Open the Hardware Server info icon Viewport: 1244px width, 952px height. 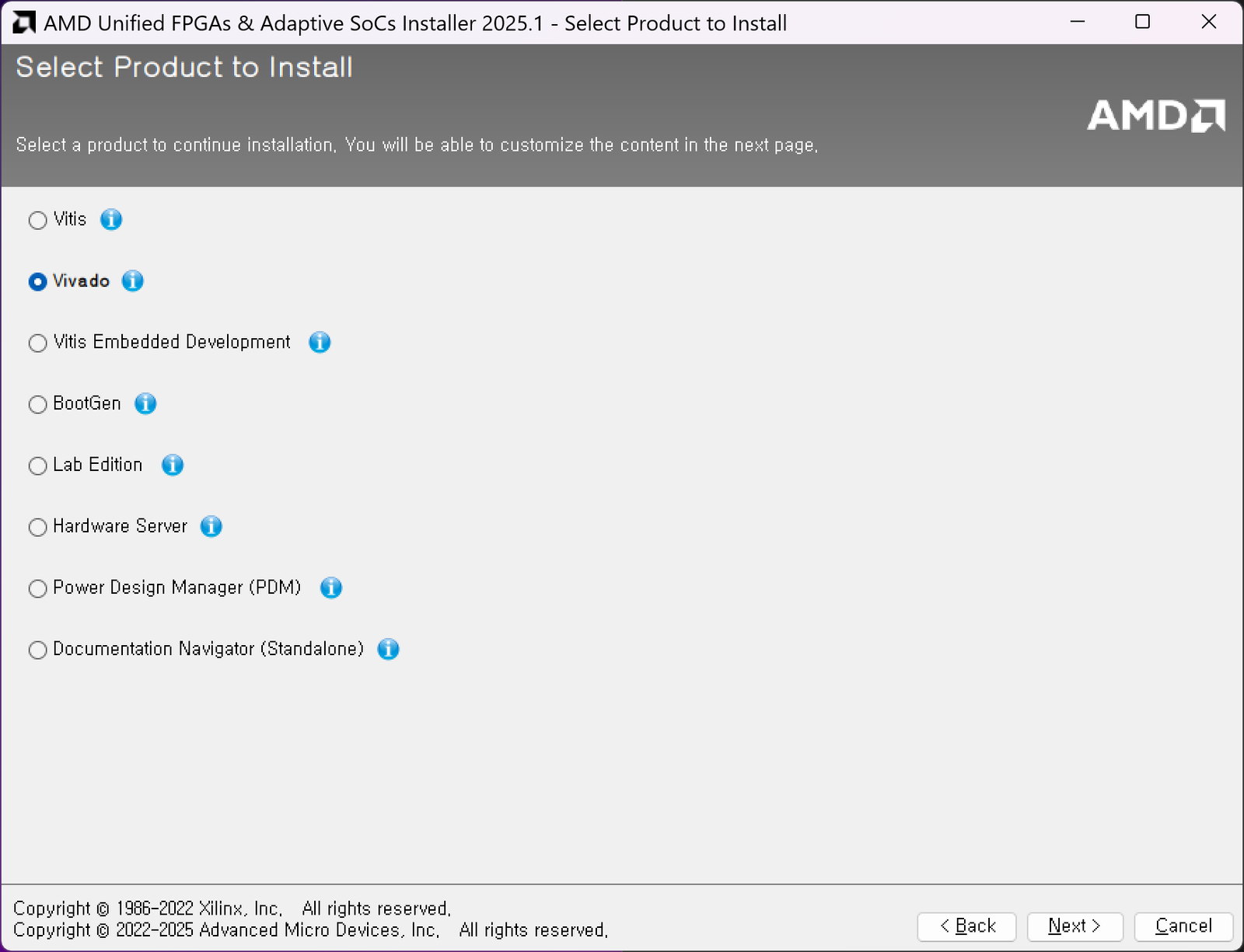tap(211, 527)
